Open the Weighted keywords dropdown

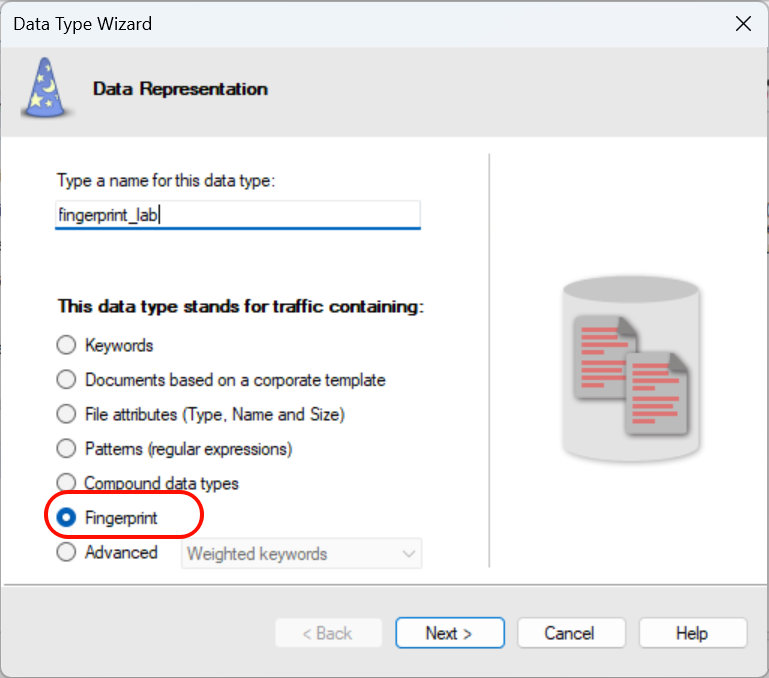(301, 553)
